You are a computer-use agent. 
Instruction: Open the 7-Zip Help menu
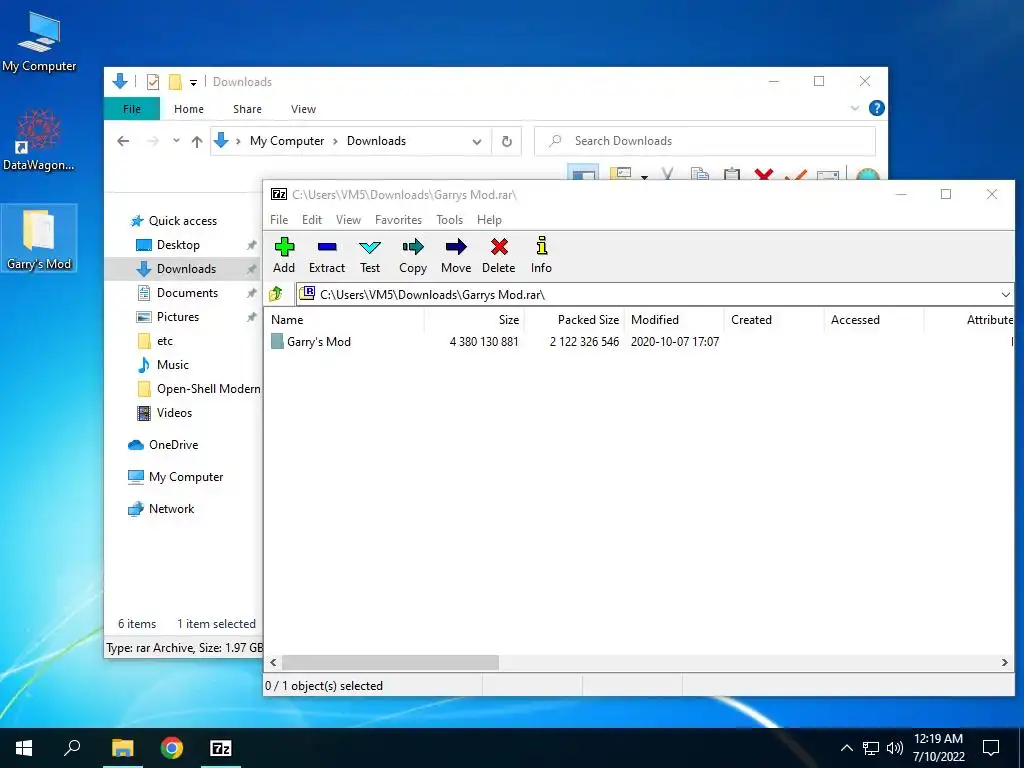click(x=489, y=219)
